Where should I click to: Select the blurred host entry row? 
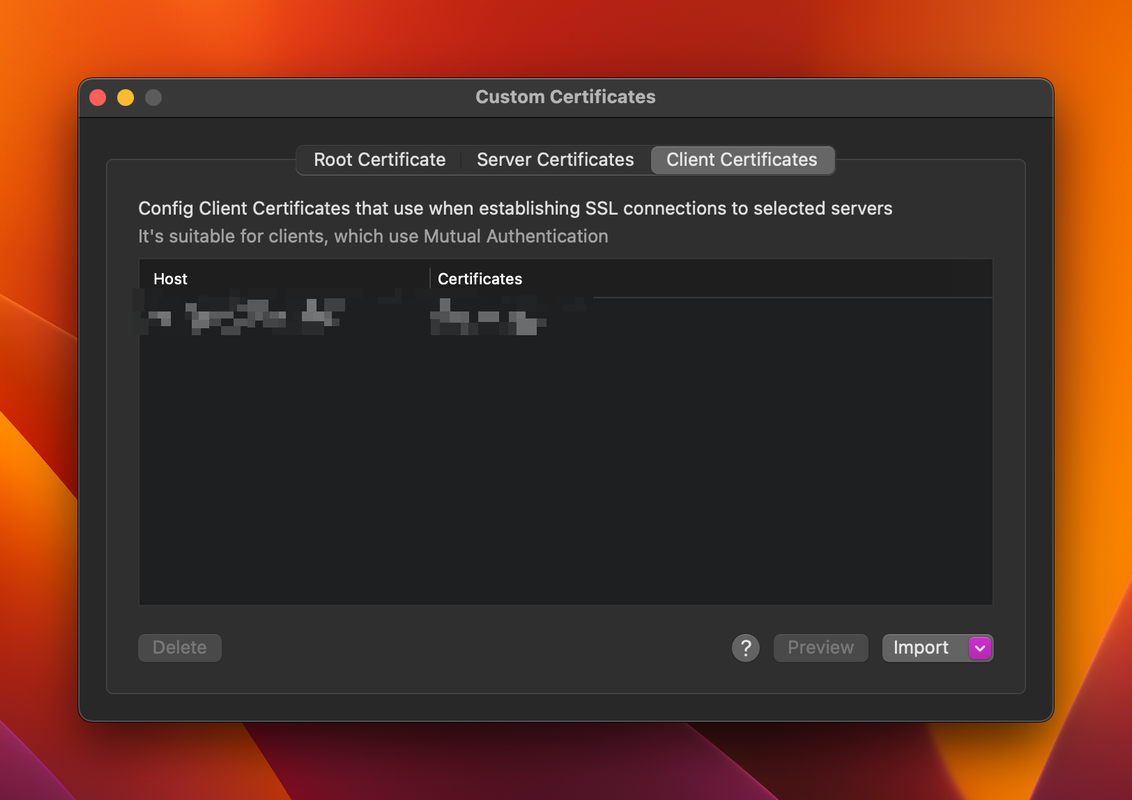(565, 316)
